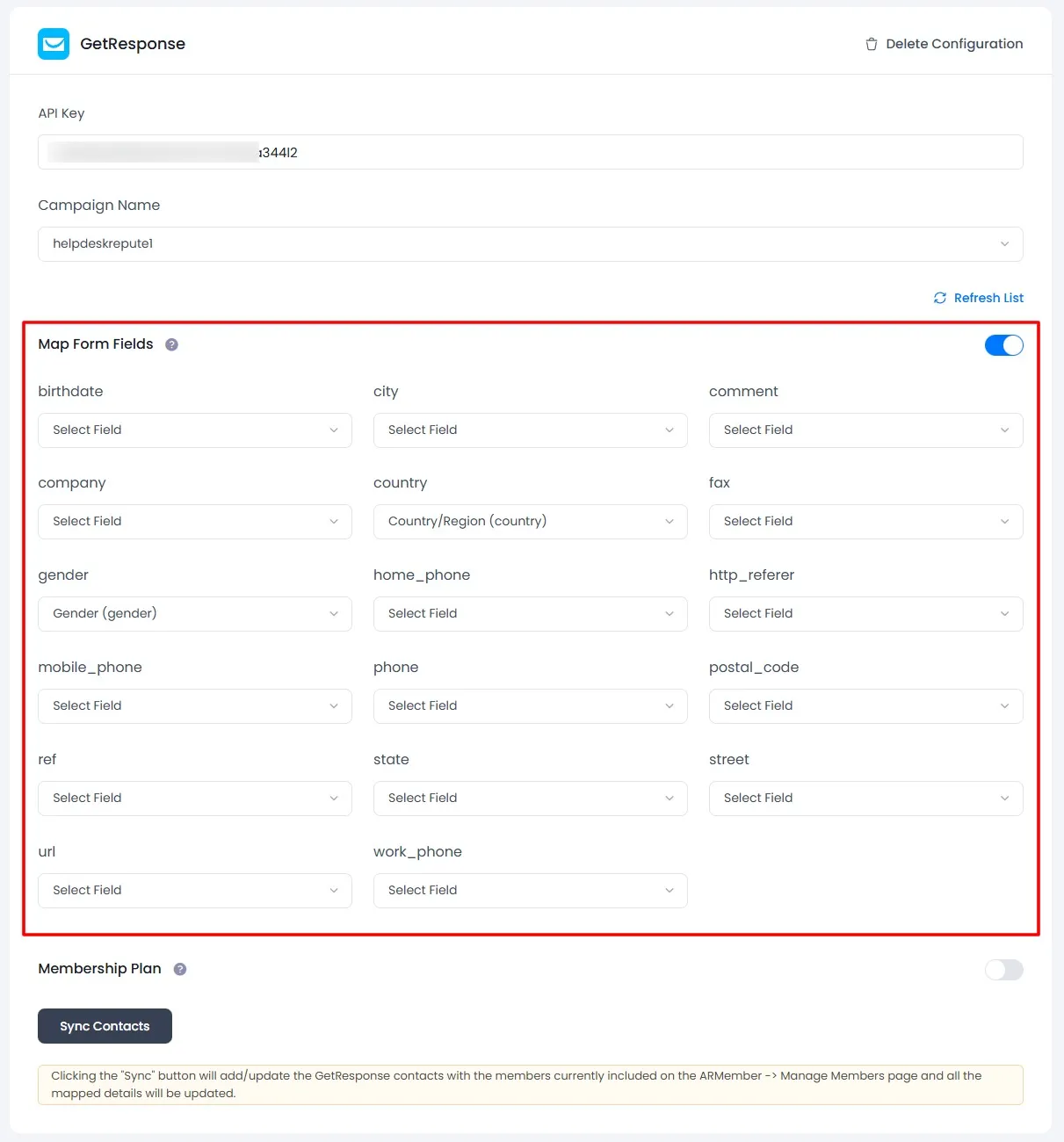Viewport: 1064px width, 1142px height.
Task: Open the street mapping dropdown
Action: click(865, 799)
